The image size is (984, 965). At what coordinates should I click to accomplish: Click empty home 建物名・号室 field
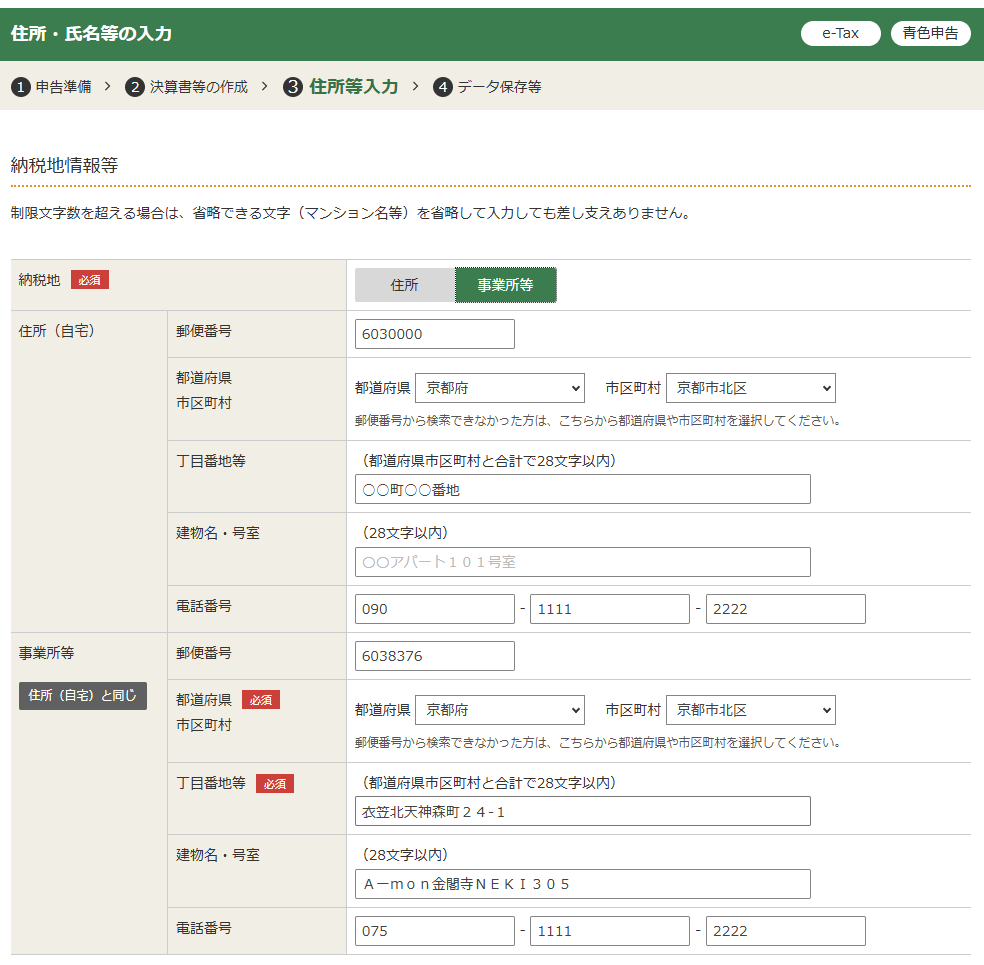(x=582, y=562)
